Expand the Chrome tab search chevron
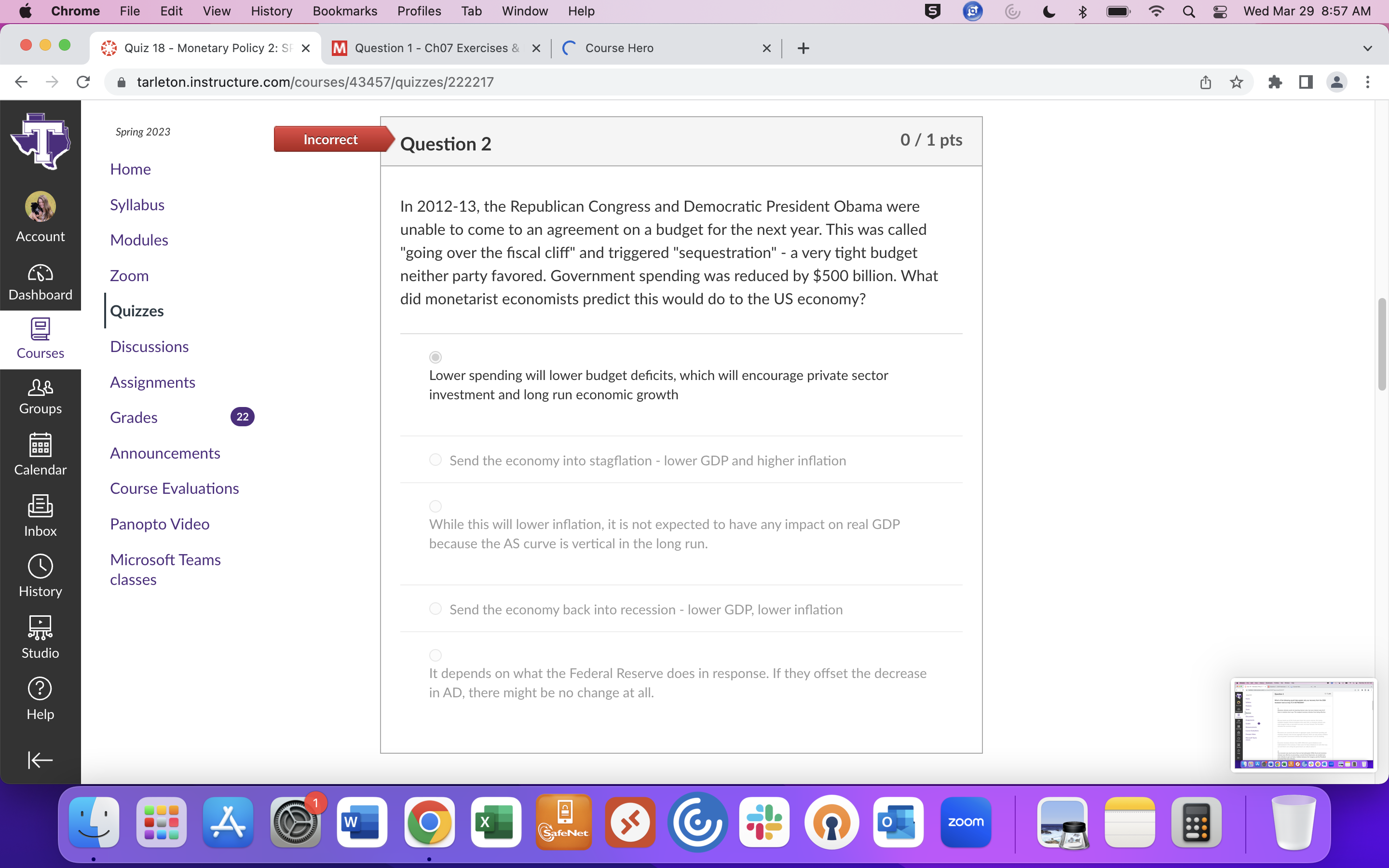The image size is (1389, 868). pos(1367,48)
